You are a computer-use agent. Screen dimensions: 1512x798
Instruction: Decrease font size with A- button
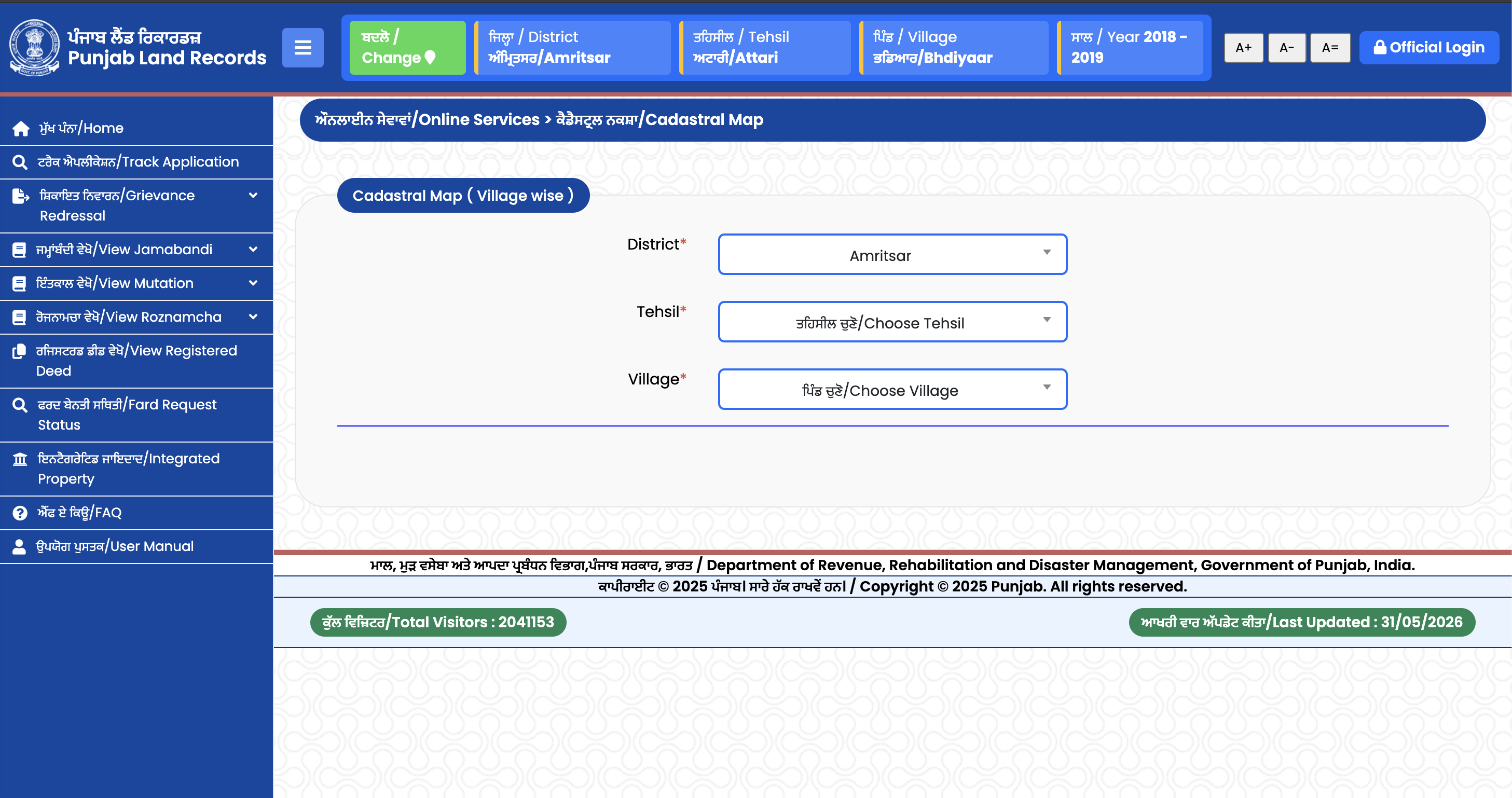click(x=1287, y=48)
